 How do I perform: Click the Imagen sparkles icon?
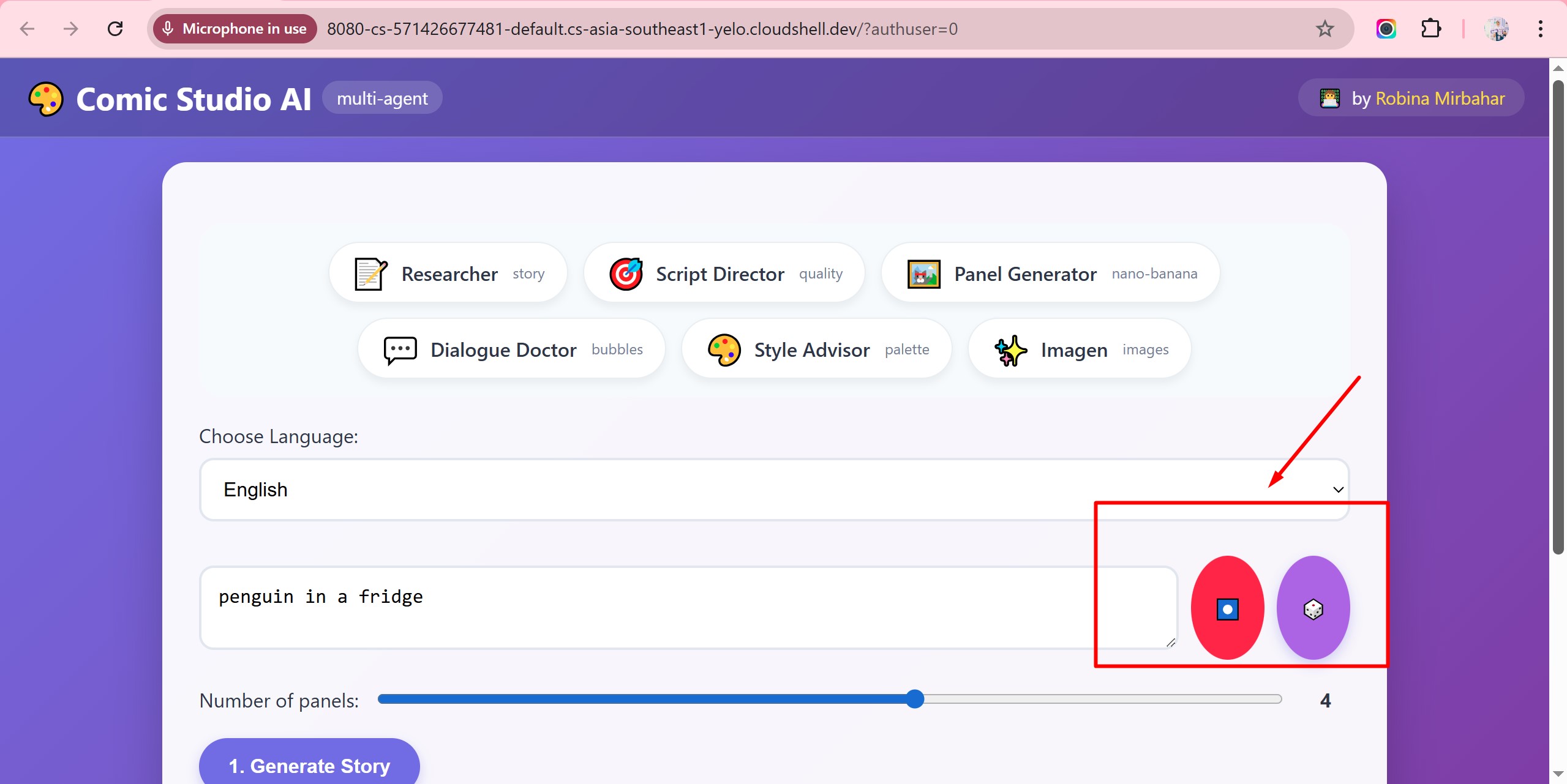tap(1010, 350)
